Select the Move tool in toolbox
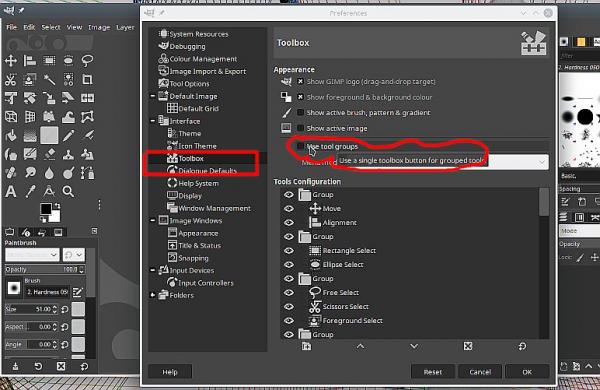This screenshot has height=390, width=600. (x=11, y=60)
